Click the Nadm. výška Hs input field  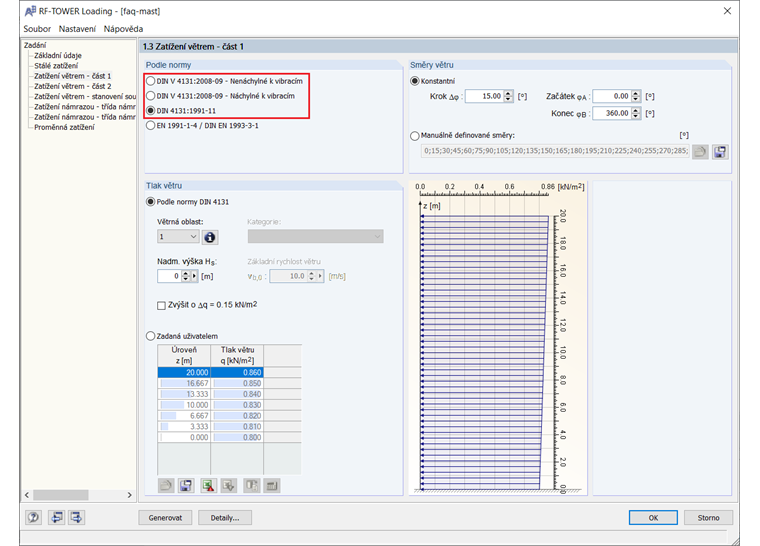169,276
